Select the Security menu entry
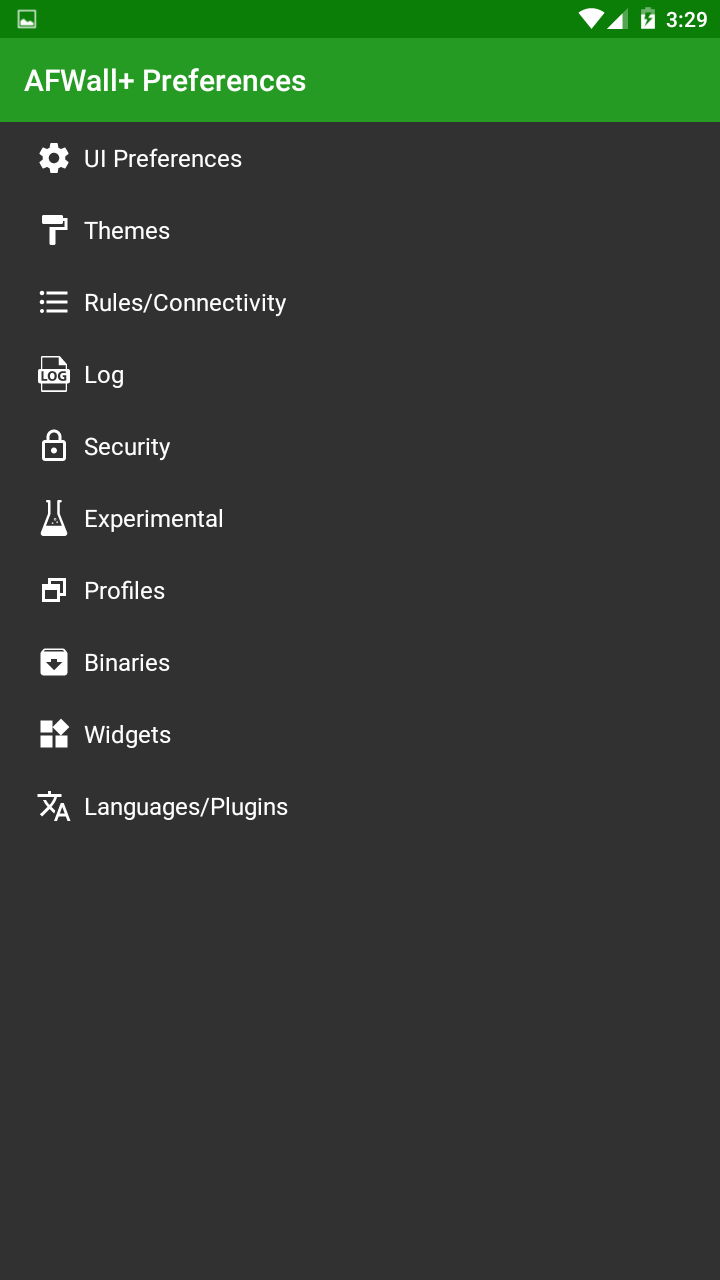 127,447
